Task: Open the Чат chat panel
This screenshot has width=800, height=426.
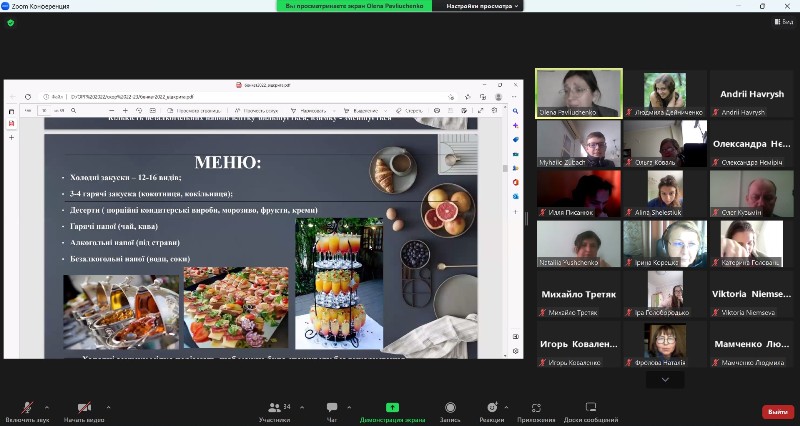Action: (x=332, y=412)
